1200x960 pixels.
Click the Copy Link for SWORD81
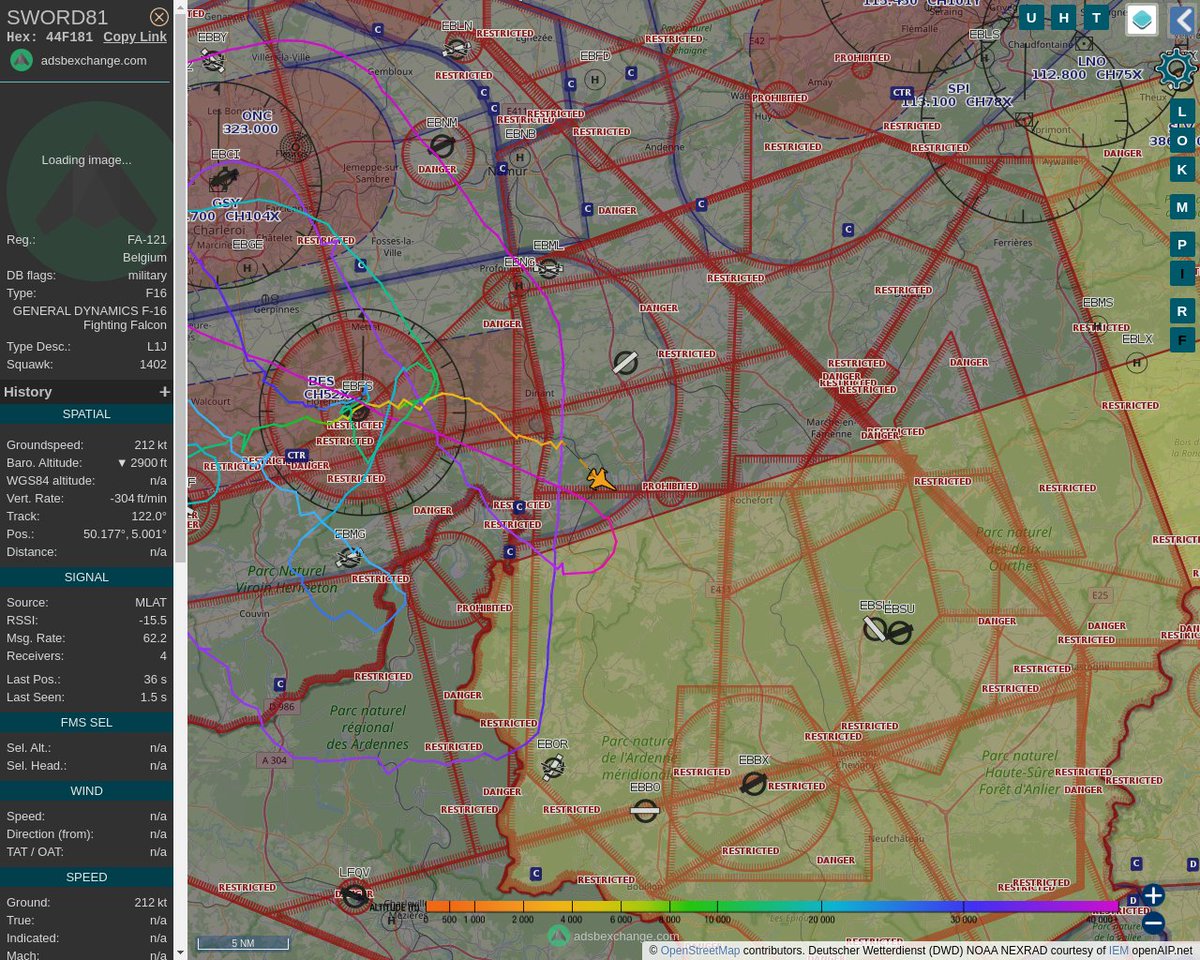tap(134, 36)
